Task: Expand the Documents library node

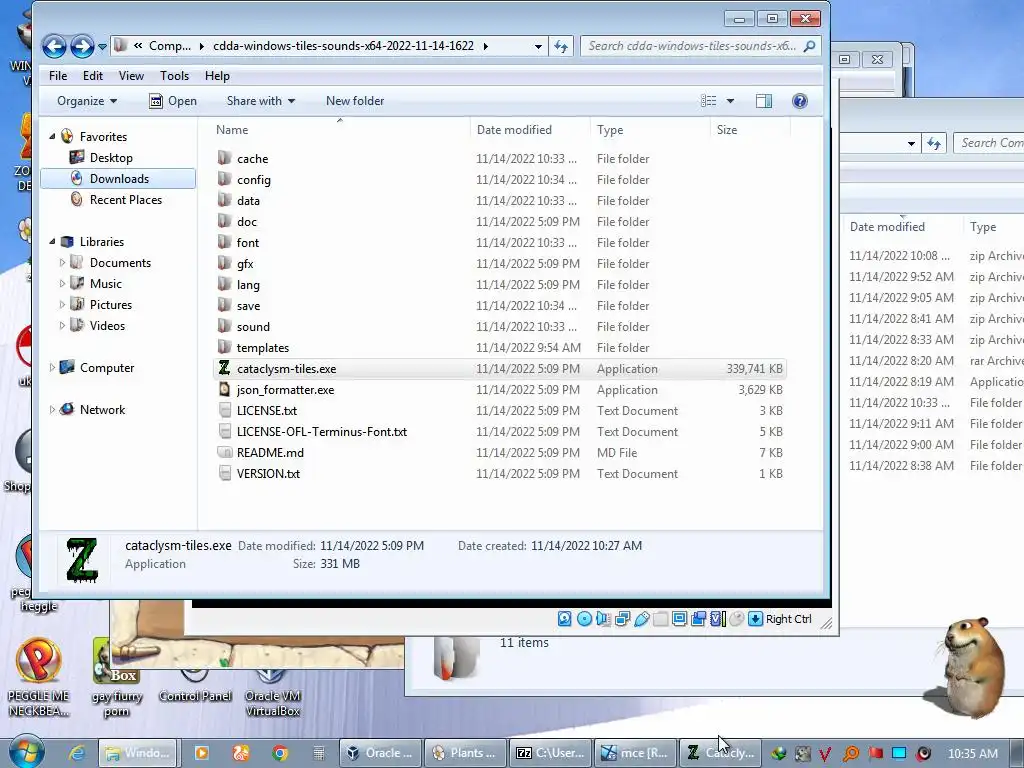Action: tap(62, 263)
